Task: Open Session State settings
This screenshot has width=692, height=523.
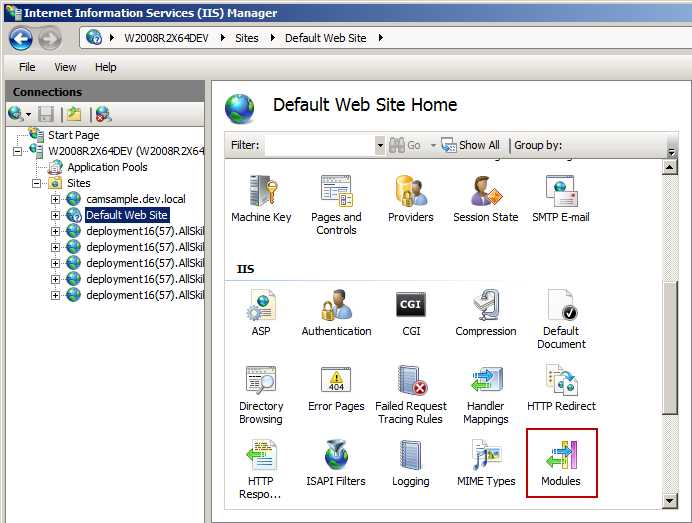Action: pos(485,199)
